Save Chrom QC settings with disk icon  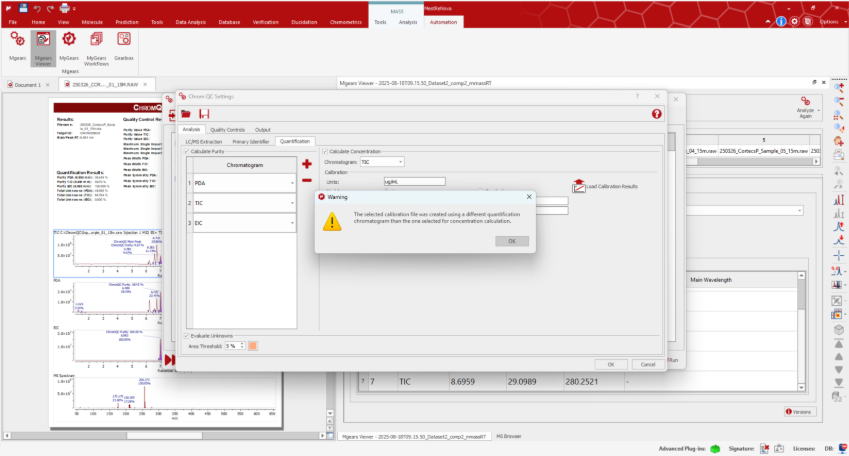click(x=204, y=114)
